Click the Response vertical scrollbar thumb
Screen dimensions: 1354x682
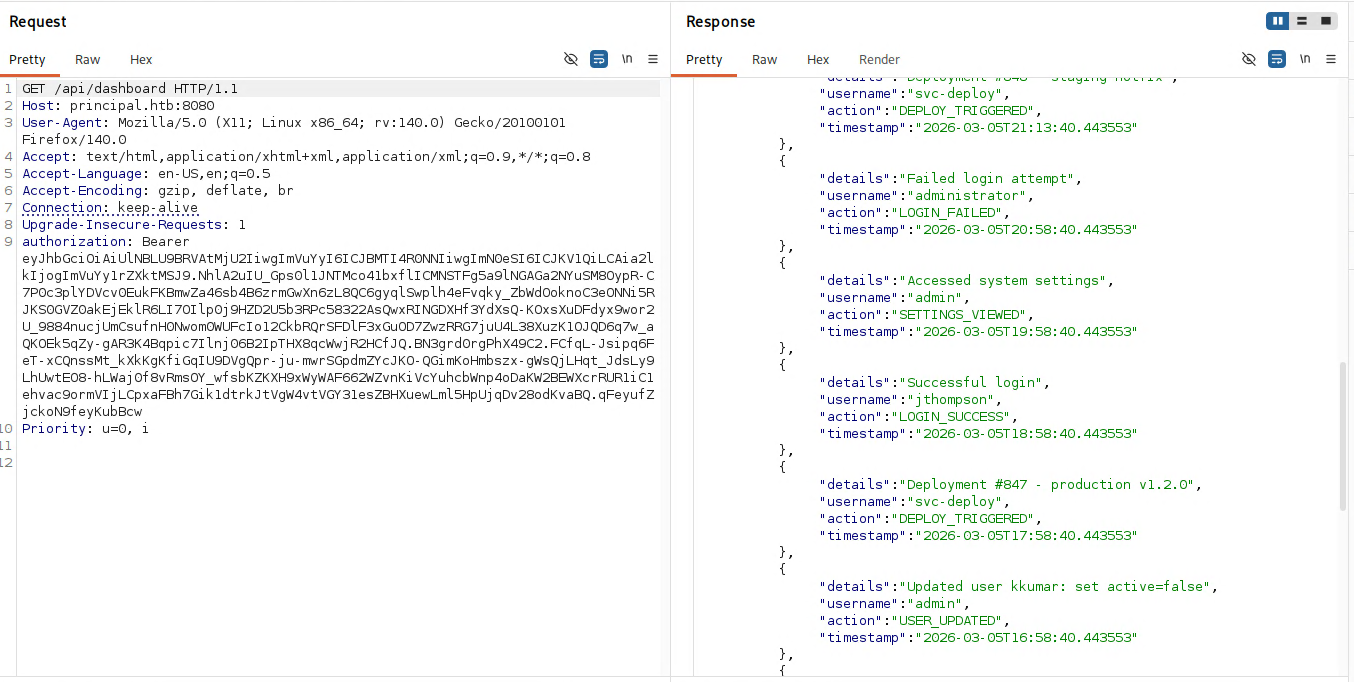point(1343,437)
